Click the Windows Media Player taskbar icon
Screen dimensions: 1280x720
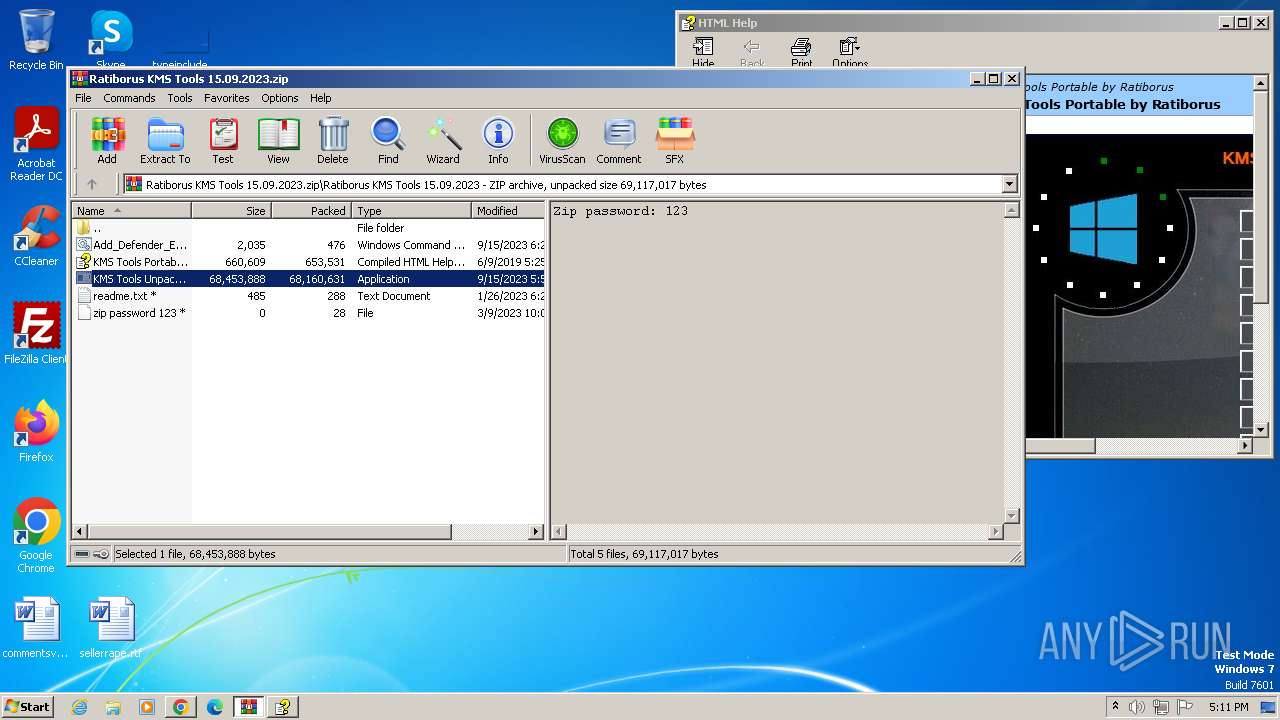click(x=147, y=707)
